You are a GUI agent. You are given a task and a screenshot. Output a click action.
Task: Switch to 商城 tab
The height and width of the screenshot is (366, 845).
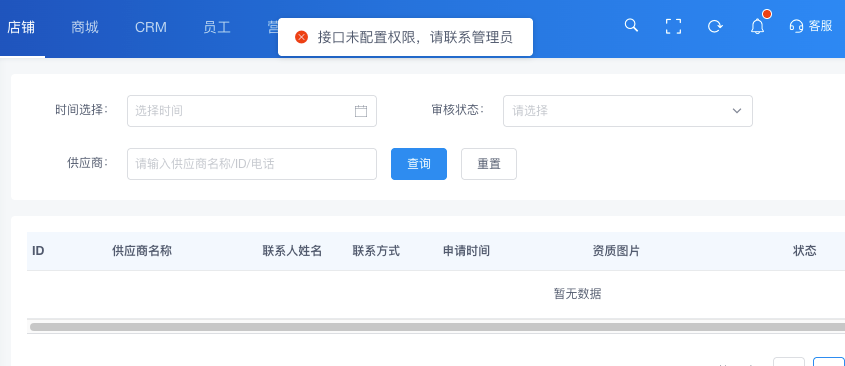pos(85,27)
